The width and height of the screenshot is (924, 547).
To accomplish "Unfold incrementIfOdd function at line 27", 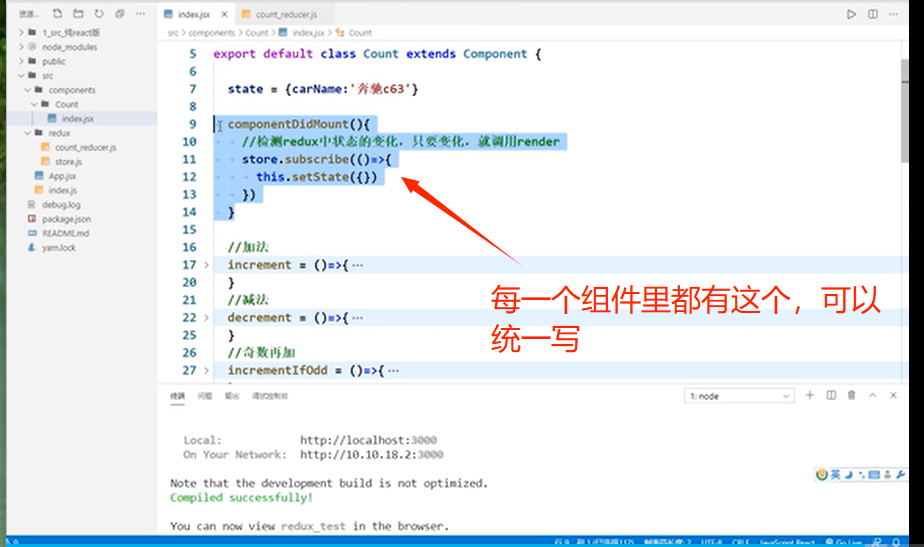I will 206,371.
